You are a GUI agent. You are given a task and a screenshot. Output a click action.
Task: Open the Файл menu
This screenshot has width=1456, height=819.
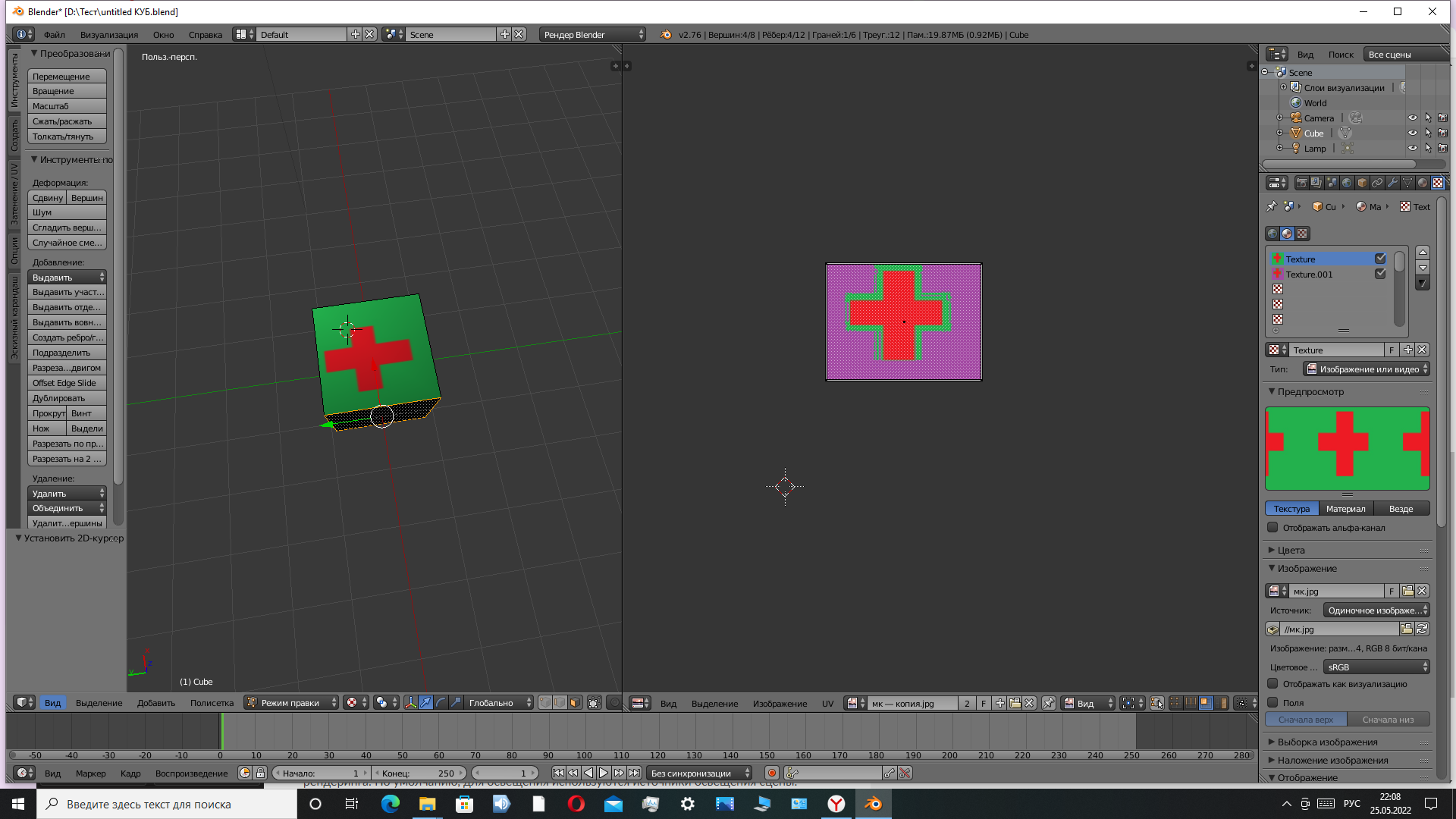click(54, 35)
